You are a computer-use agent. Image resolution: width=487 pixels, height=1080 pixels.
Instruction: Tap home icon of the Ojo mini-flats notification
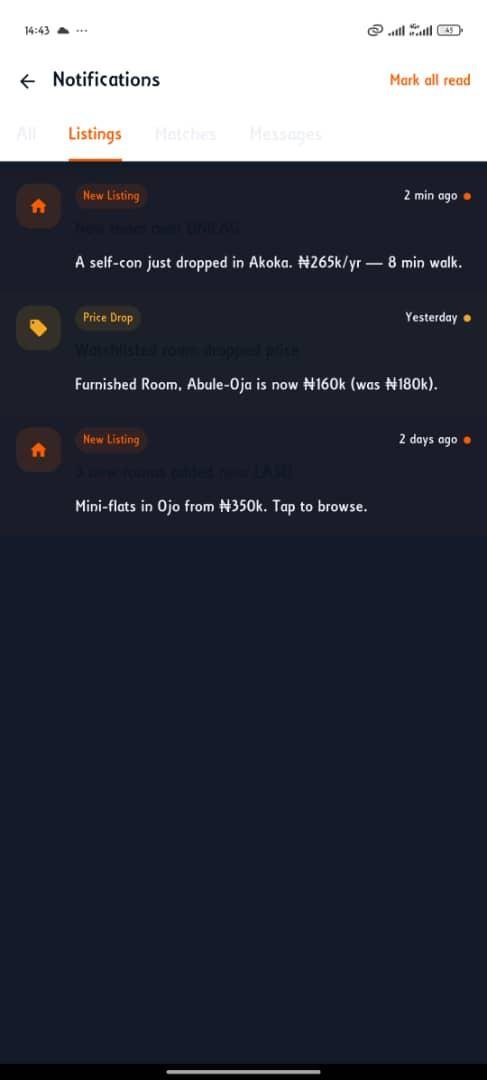[x=39, y=450]
